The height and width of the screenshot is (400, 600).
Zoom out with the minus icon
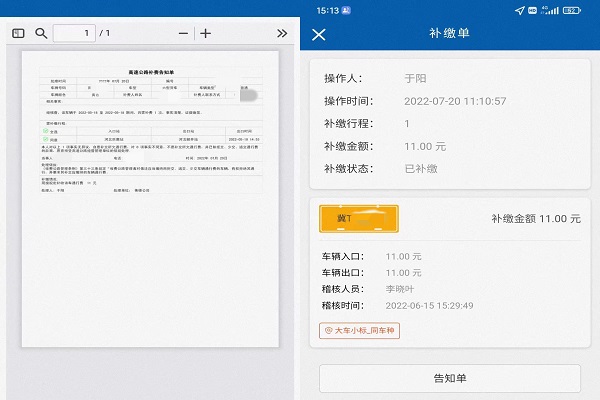[183, 33]
